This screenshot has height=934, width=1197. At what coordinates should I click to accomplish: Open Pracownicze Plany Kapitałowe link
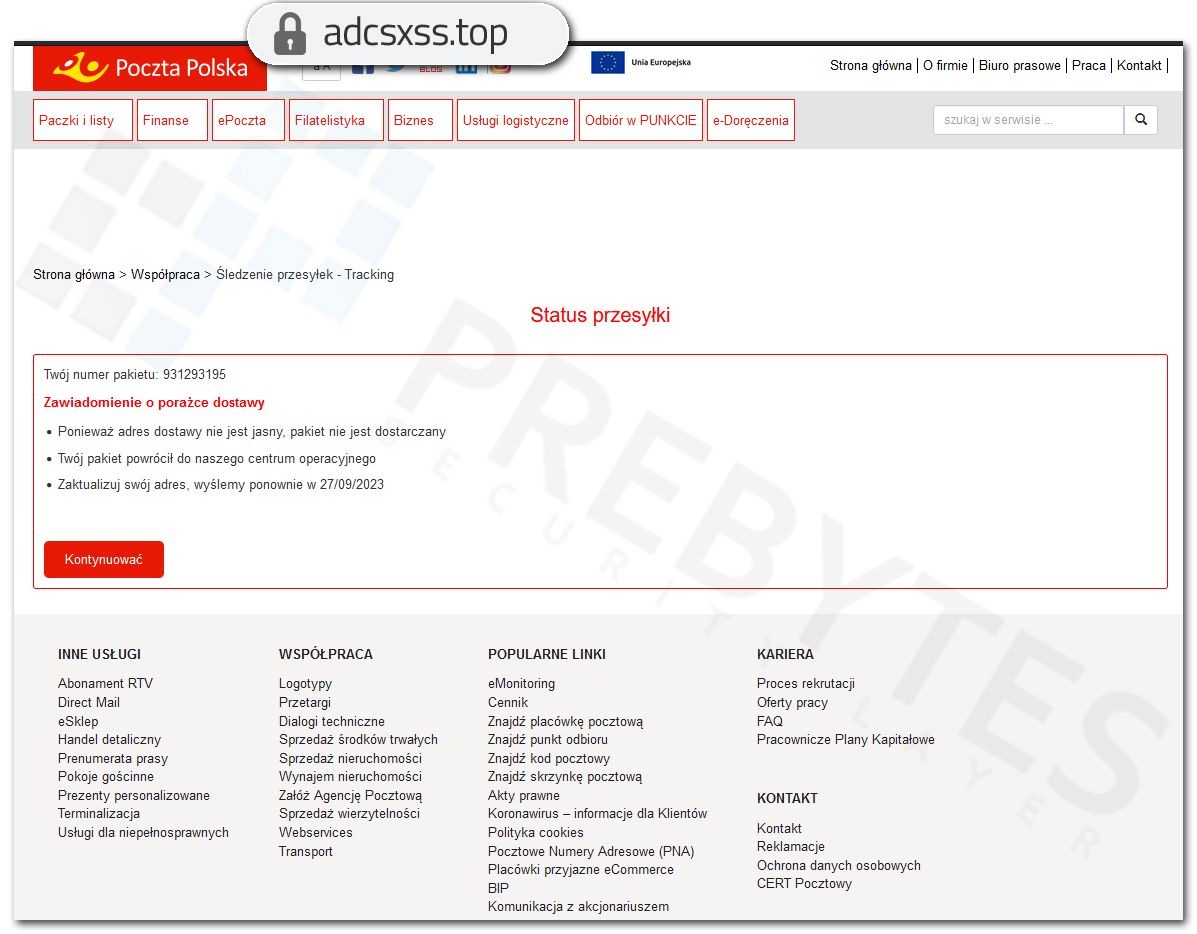[x=846, y=740]
